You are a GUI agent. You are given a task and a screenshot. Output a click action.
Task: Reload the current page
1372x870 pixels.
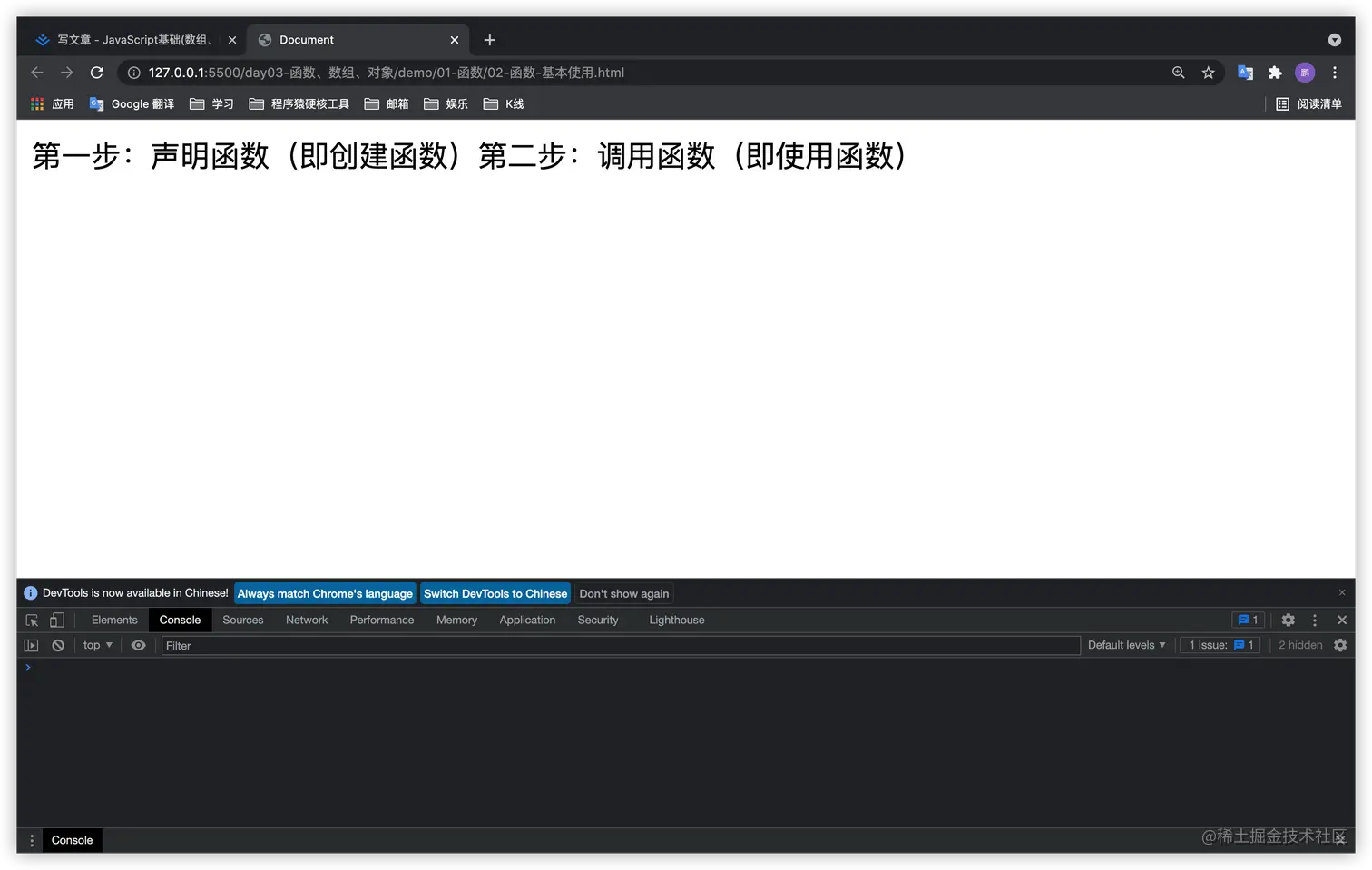click(97, 73)
